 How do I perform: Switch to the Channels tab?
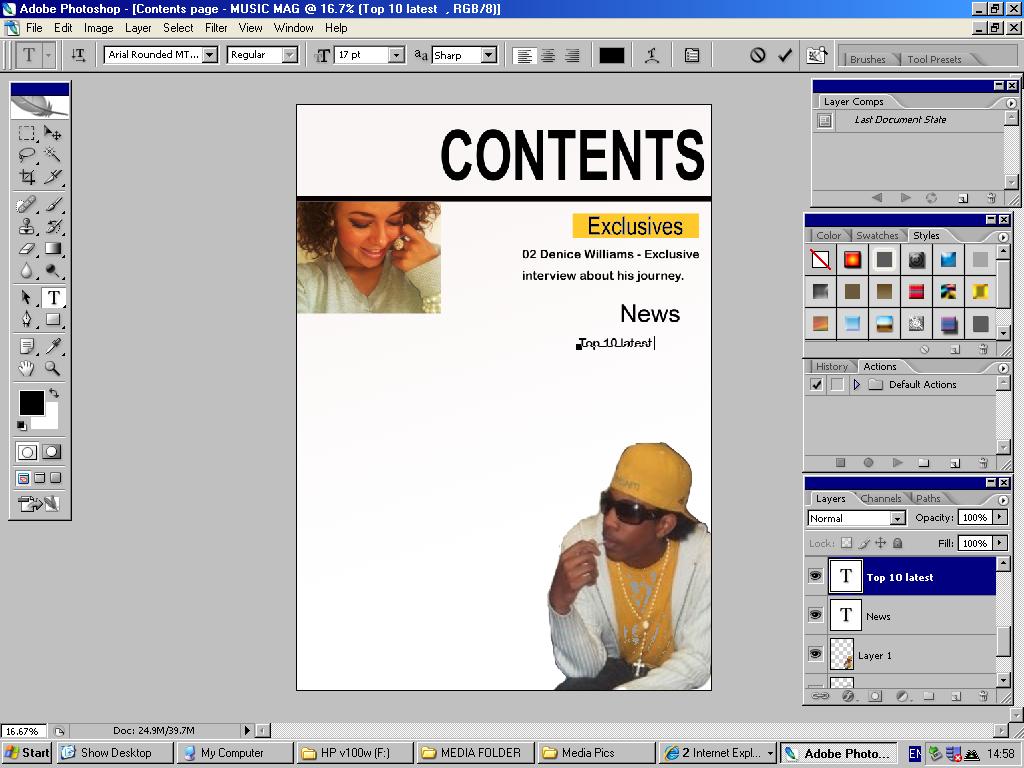click(x=880, y=498)
